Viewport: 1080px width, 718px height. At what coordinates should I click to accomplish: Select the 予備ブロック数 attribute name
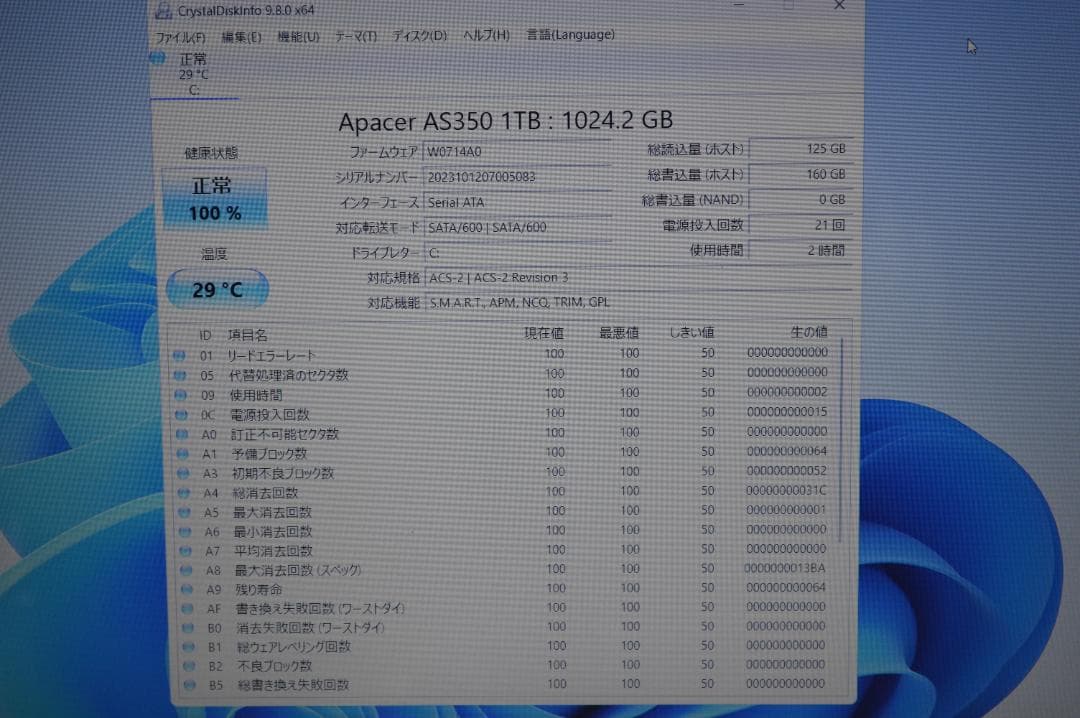point(269,454)
